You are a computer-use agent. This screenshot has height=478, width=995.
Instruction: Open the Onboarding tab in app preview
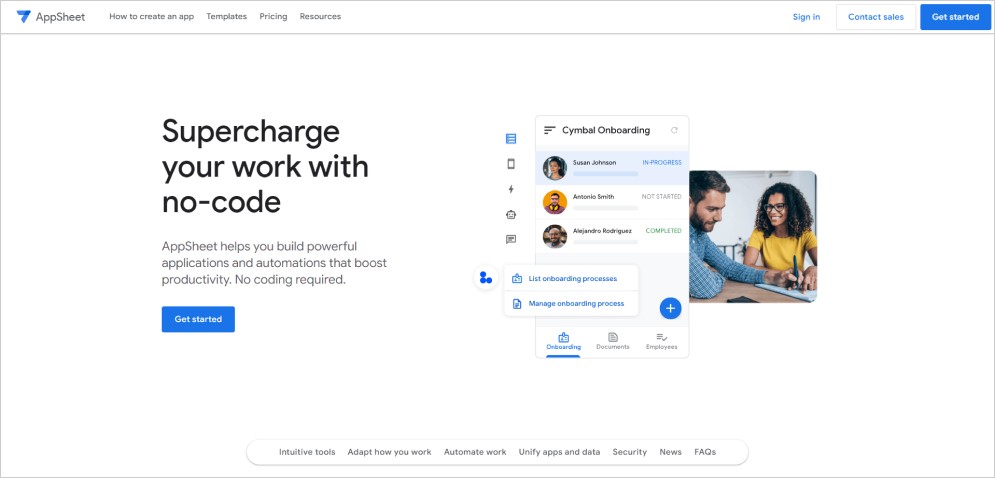click(563, 341)
